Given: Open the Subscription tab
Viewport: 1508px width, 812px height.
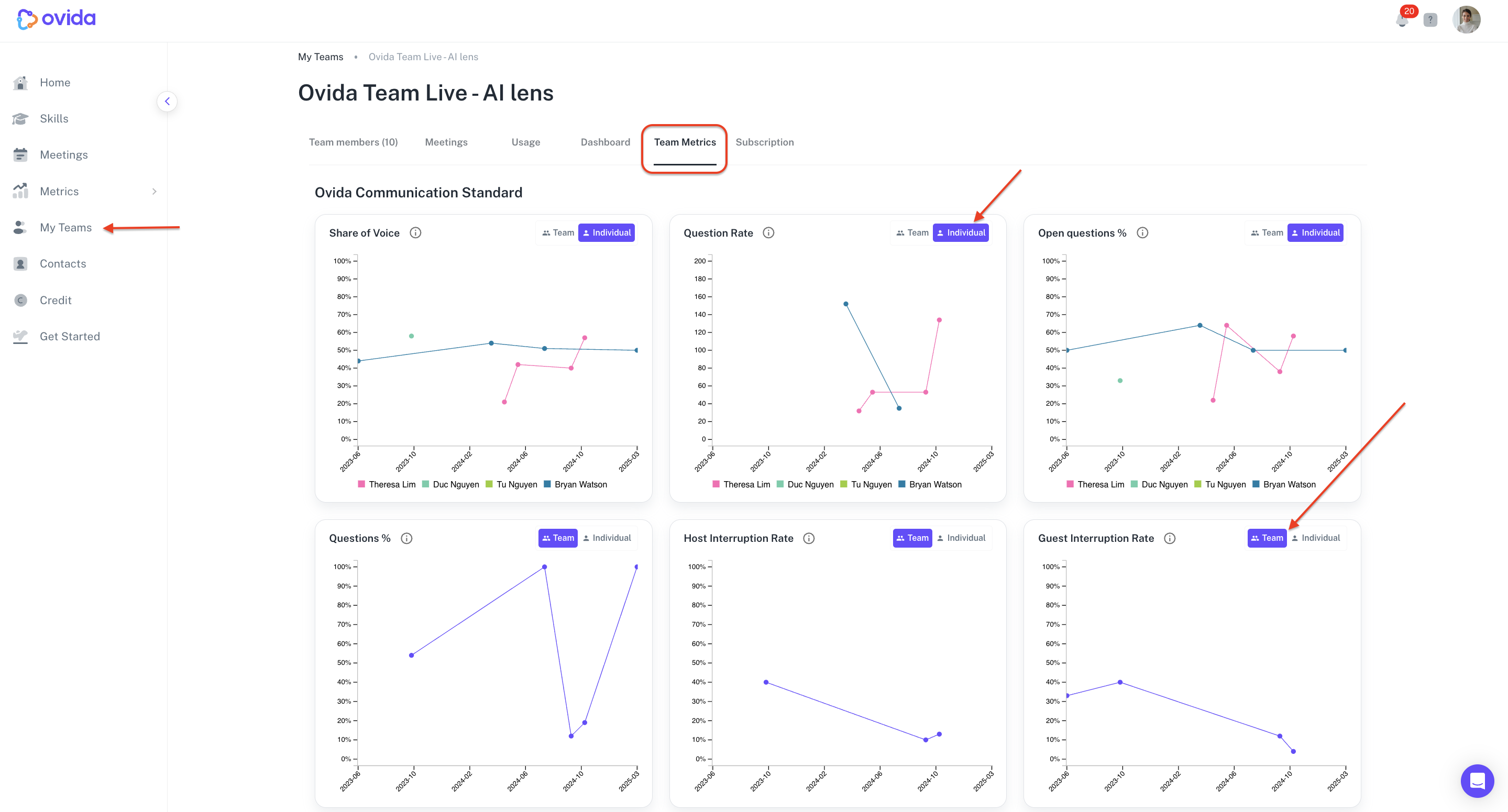Looking at the screenshot, I should [x=765, y=142].
